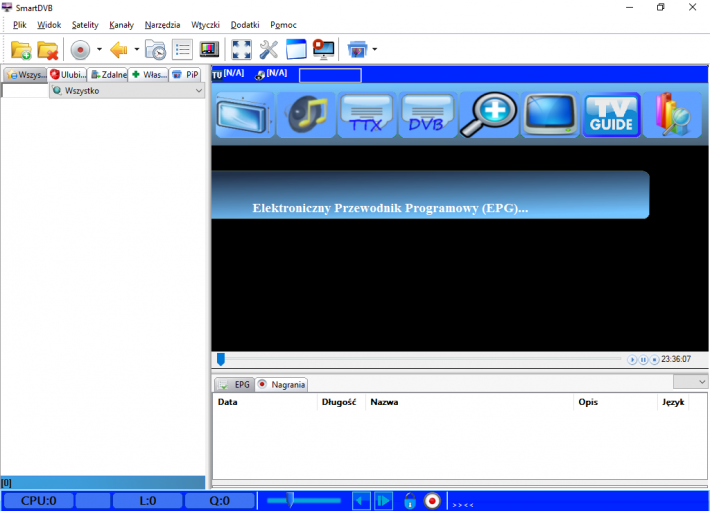The width and height of the screenshot is (710, 511).
Task: Switch to the PiP tab
Action: point(185,75)
